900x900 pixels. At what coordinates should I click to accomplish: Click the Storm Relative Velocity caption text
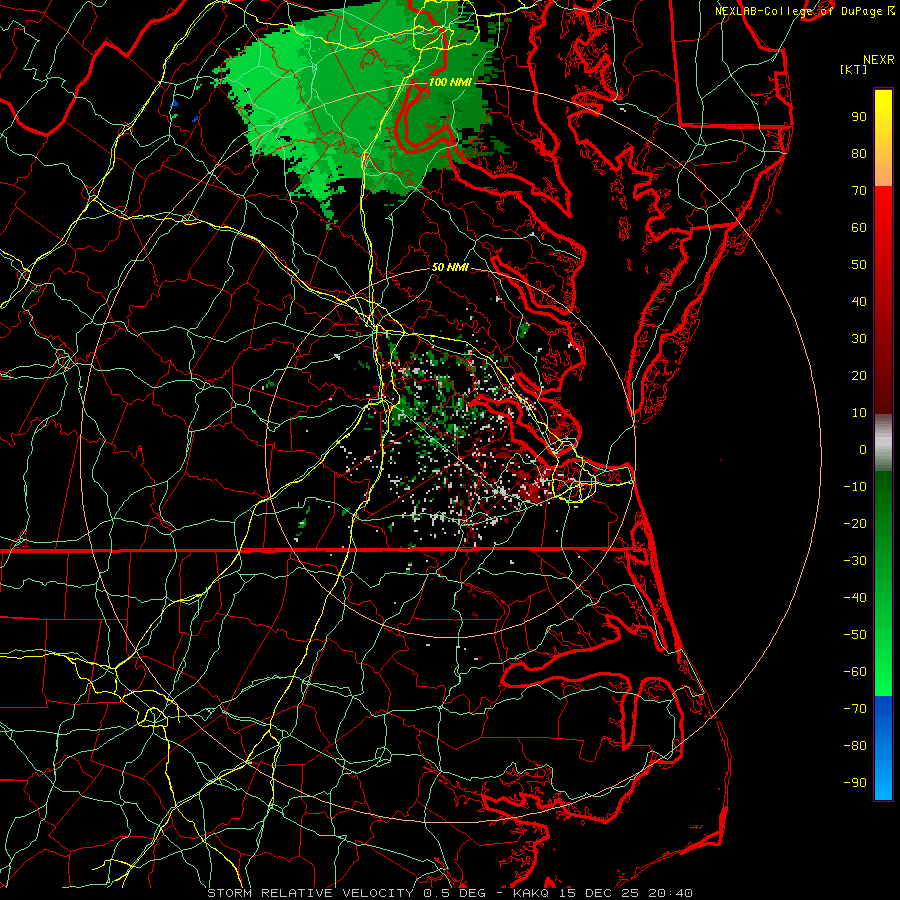click(x=450, y=893)
